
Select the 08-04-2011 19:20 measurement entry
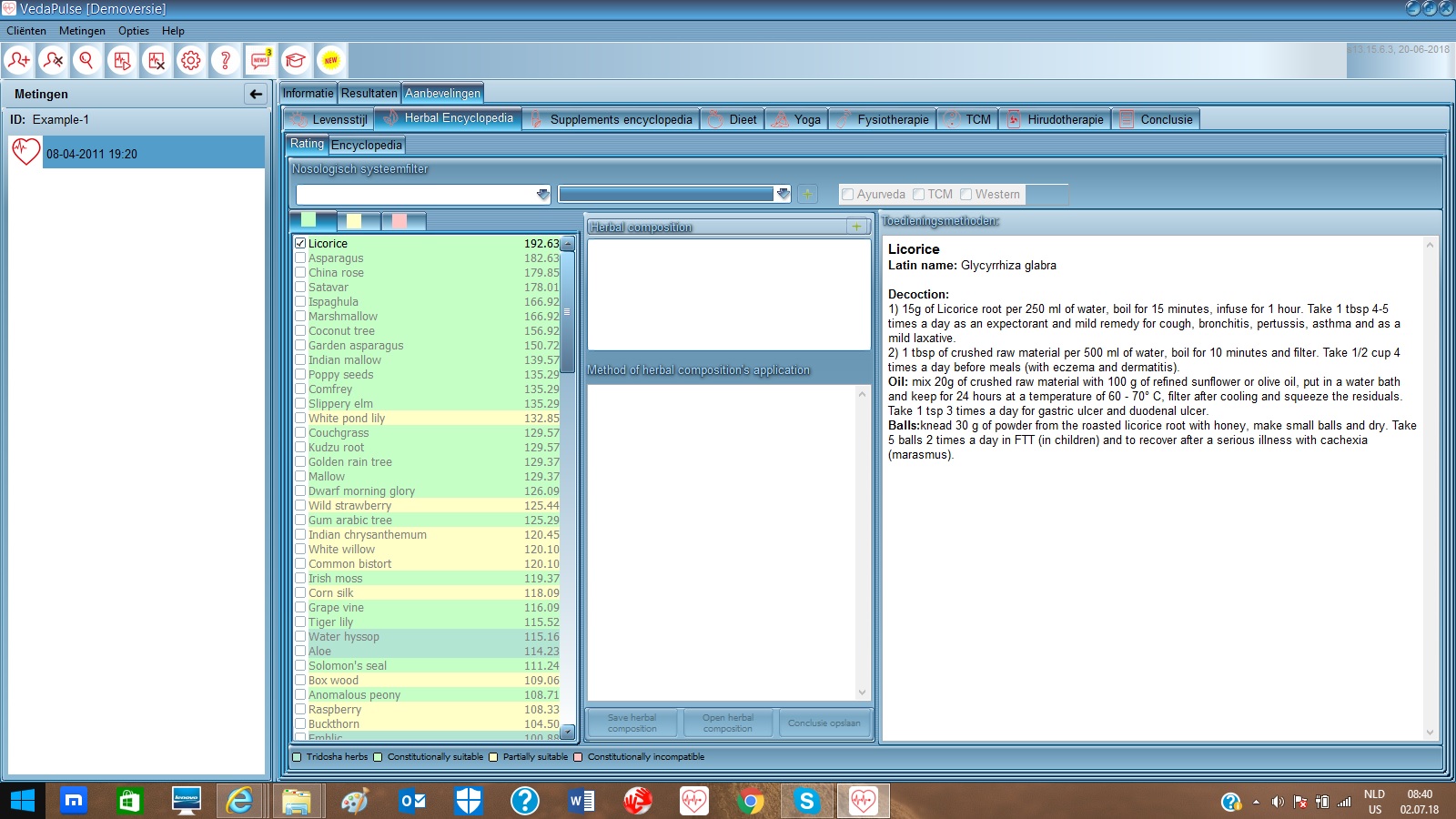(x=136, y=154)
